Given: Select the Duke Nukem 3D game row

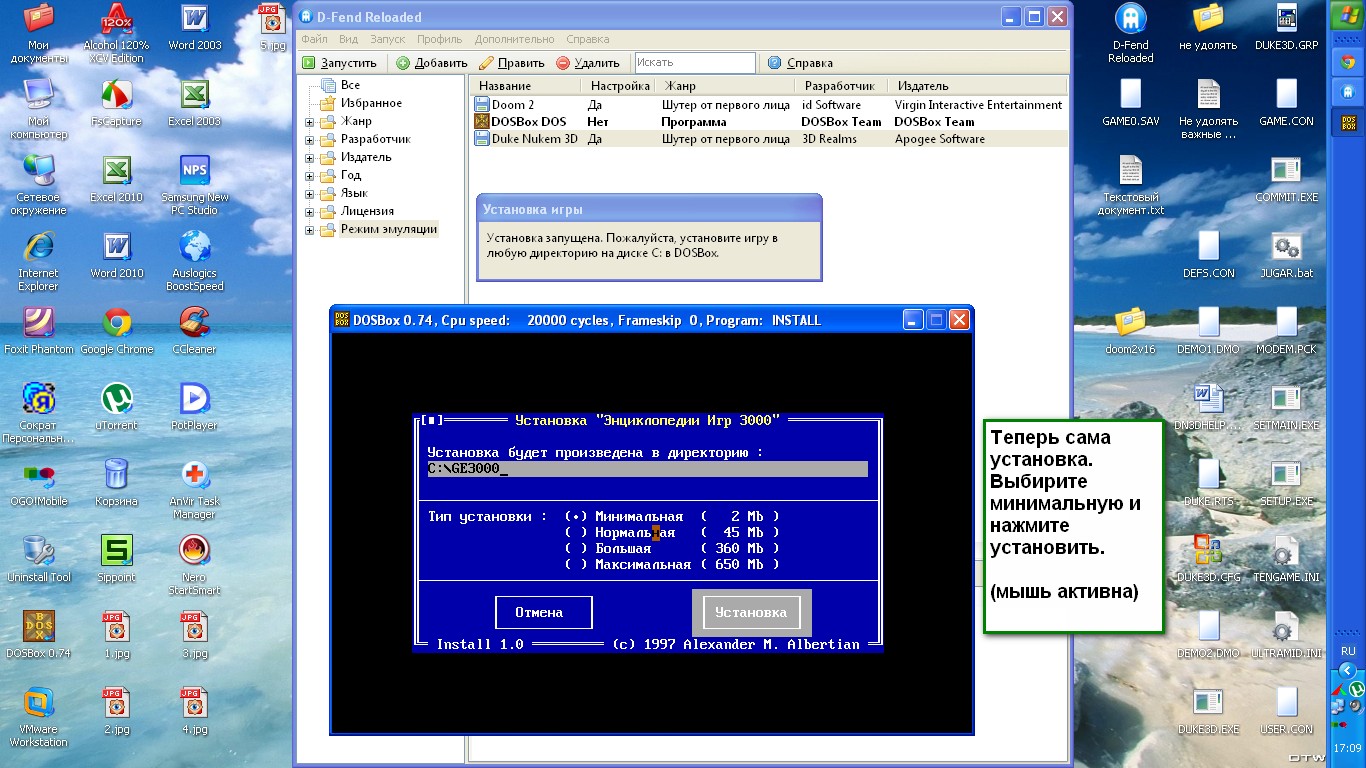Looking at the screenshot, I should pos(769,140).
